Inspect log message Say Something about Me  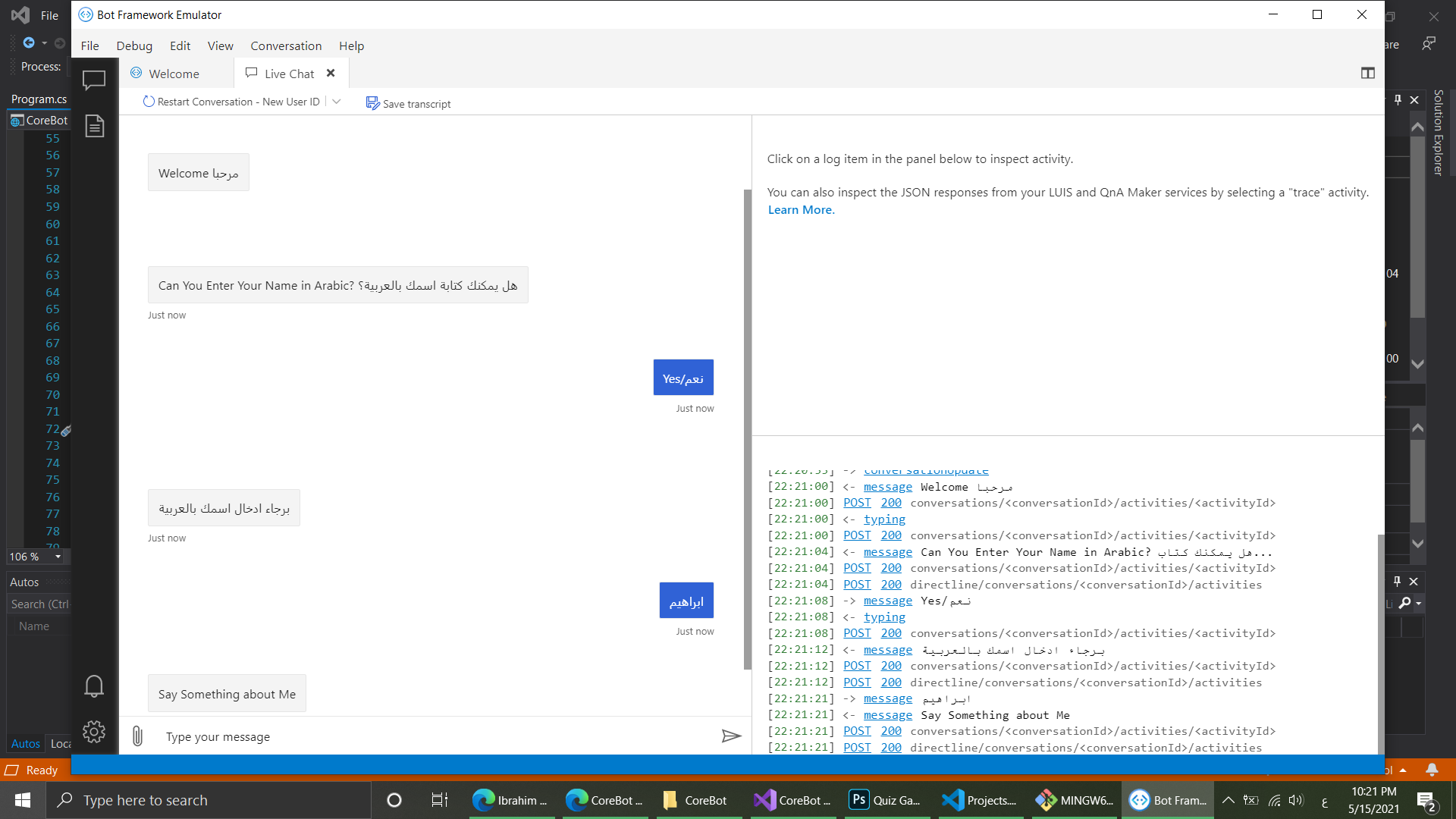(x=888, y=715)
